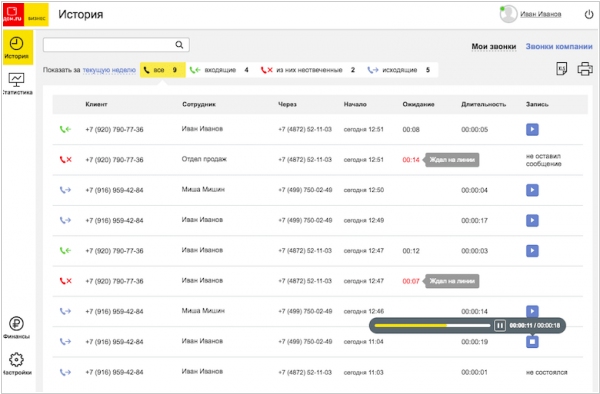Sort by Начало column header
Image resolution: width=600 pixels, height=394 pixels.
(x=355, y=104)
